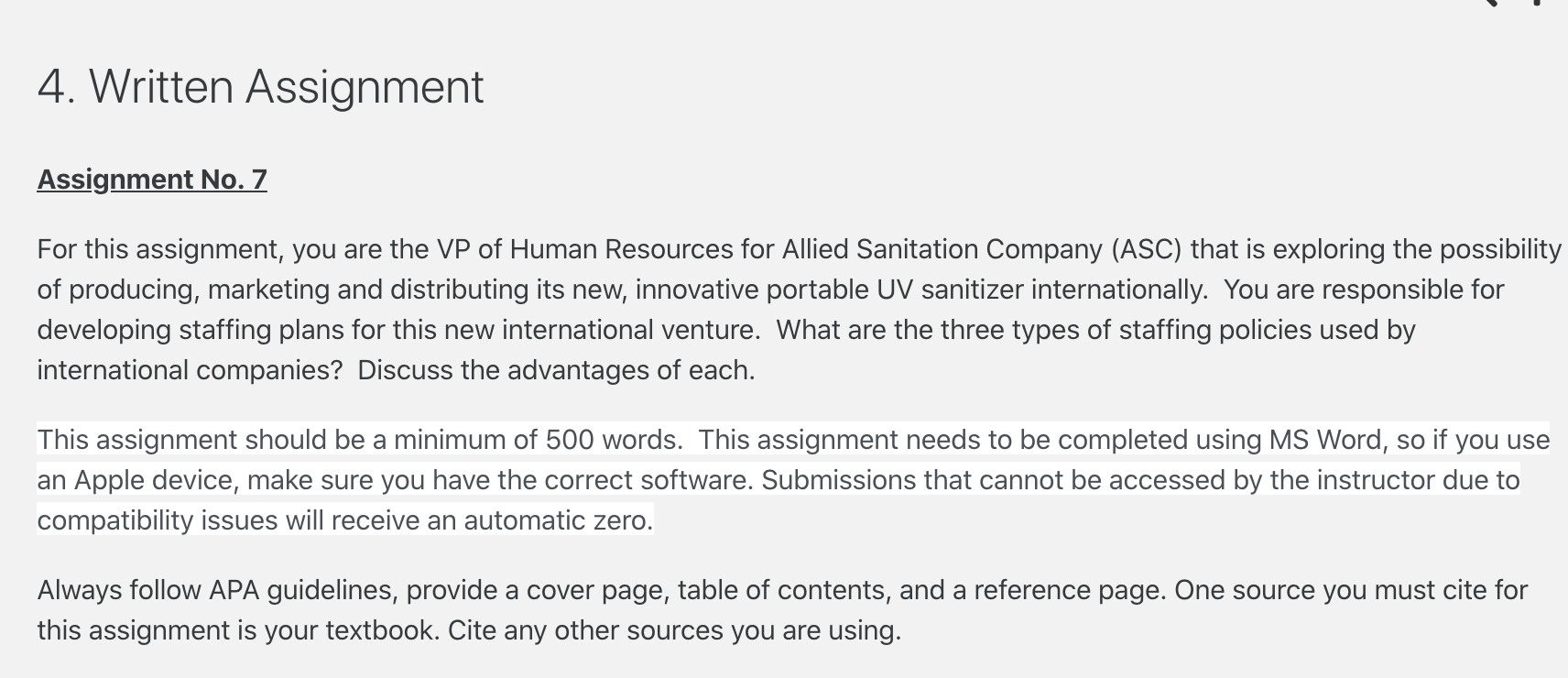Click 'Discuss the advantages of each.' sentence
1568x678 pixels.
click(x=556, y=370)
